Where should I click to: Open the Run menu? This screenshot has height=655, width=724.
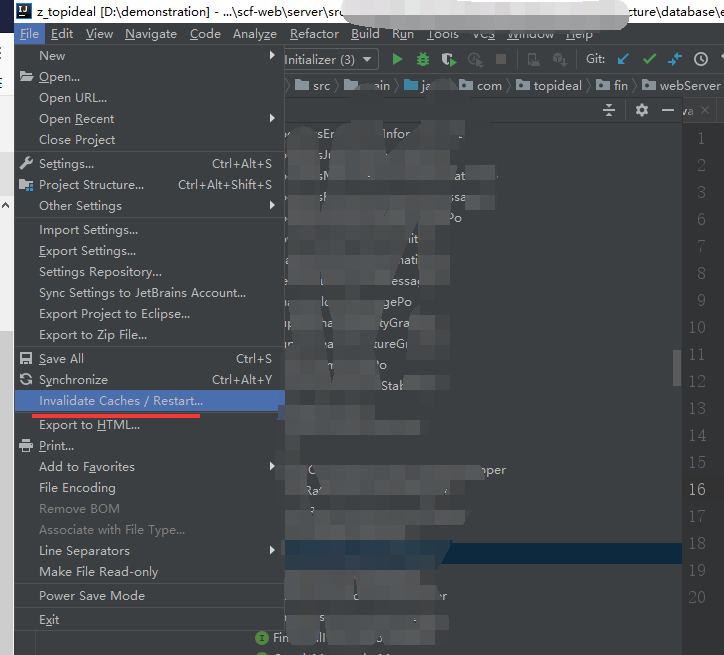click(403, 34)
